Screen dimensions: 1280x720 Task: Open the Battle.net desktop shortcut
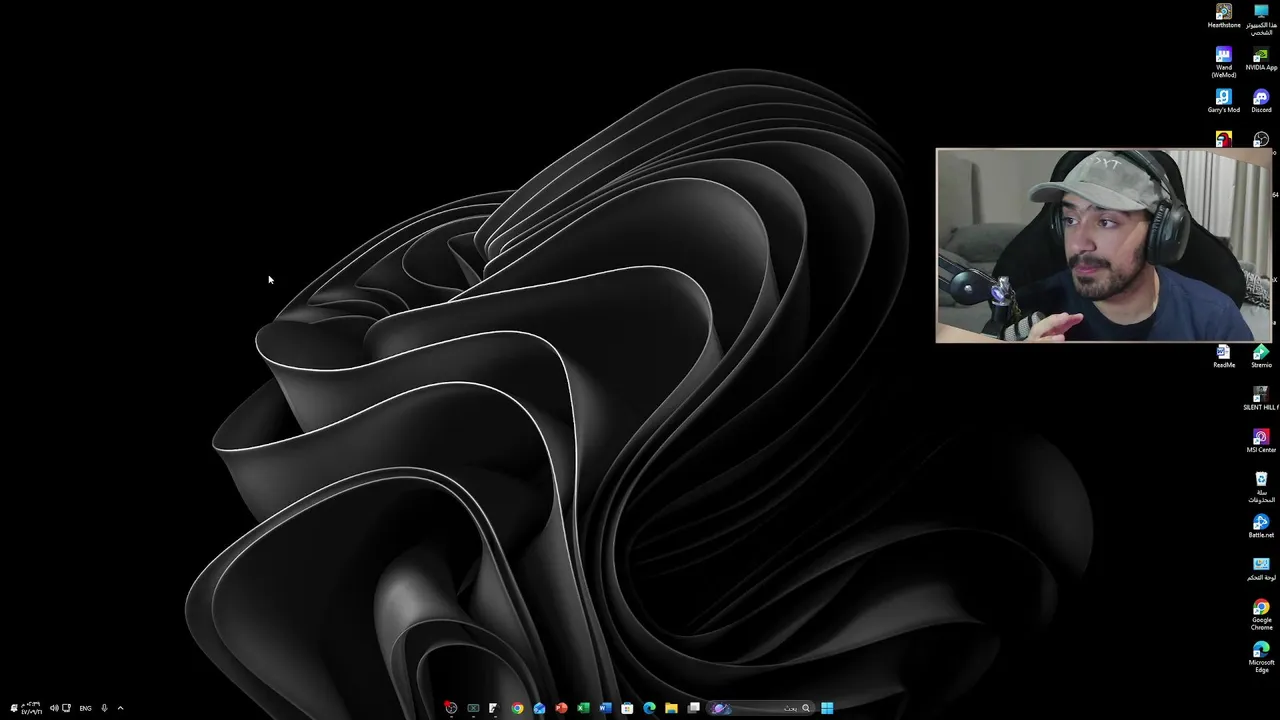click(x=1261, y=526)
